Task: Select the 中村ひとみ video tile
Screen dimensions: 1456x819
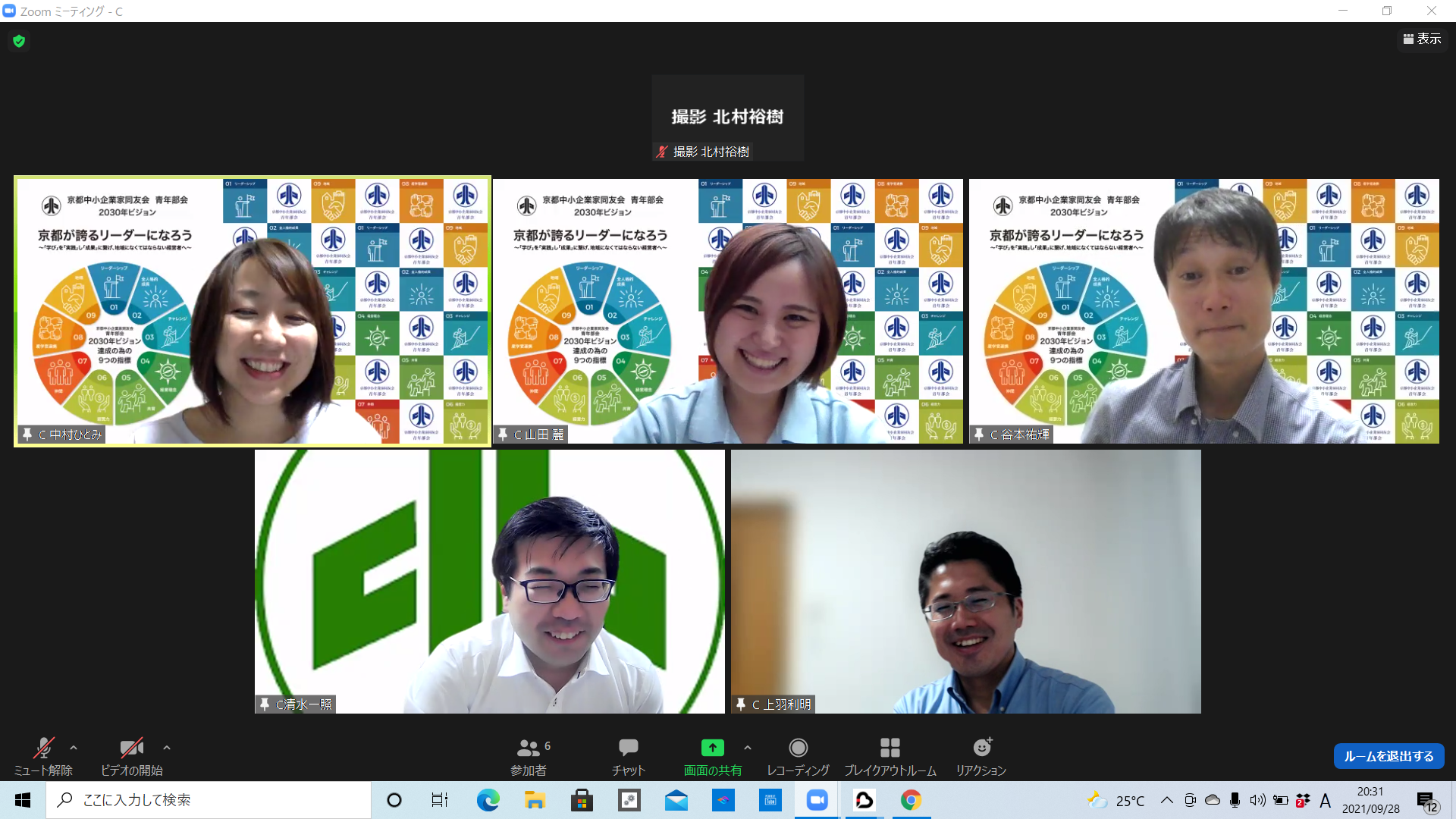Action: [253, 312]
